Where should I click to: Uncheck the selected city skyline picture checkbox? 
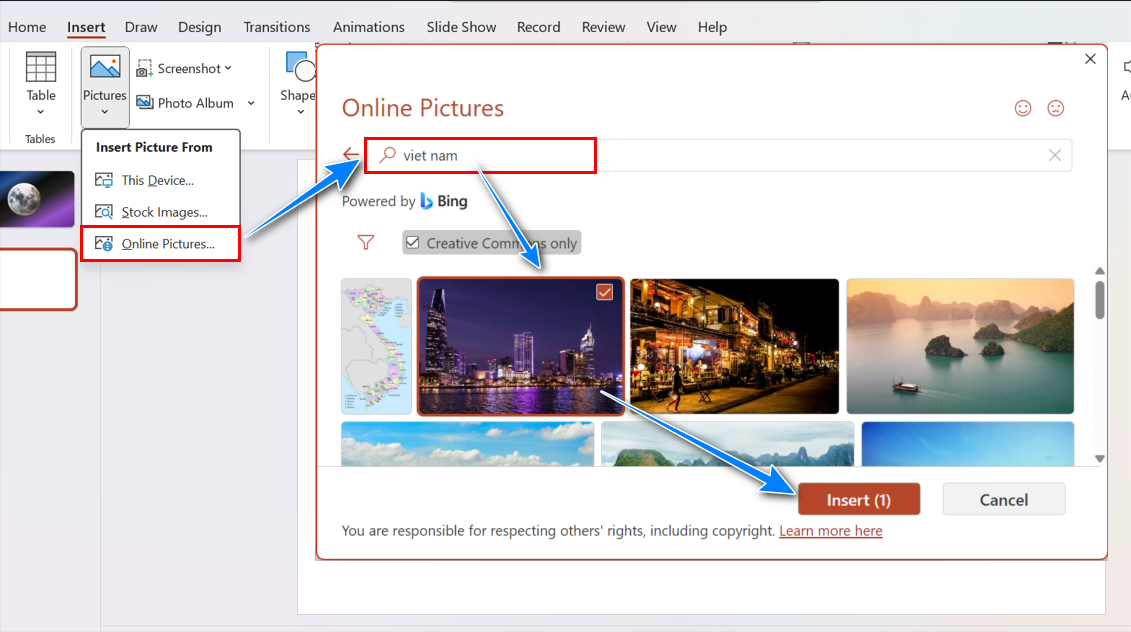coord(604,292)
